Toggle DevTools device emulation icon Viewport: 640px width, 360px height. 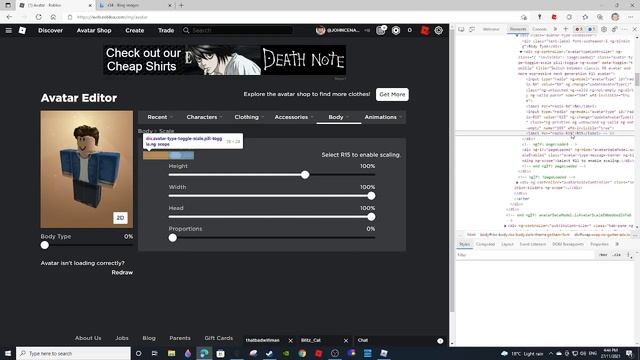click(x=472, y=29)
